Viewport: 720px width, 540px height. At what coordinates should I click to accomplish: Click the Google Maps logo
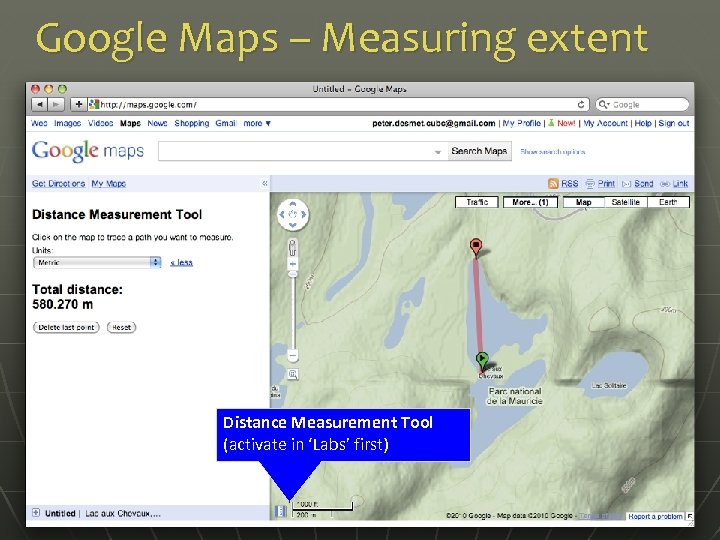[88, 151]
